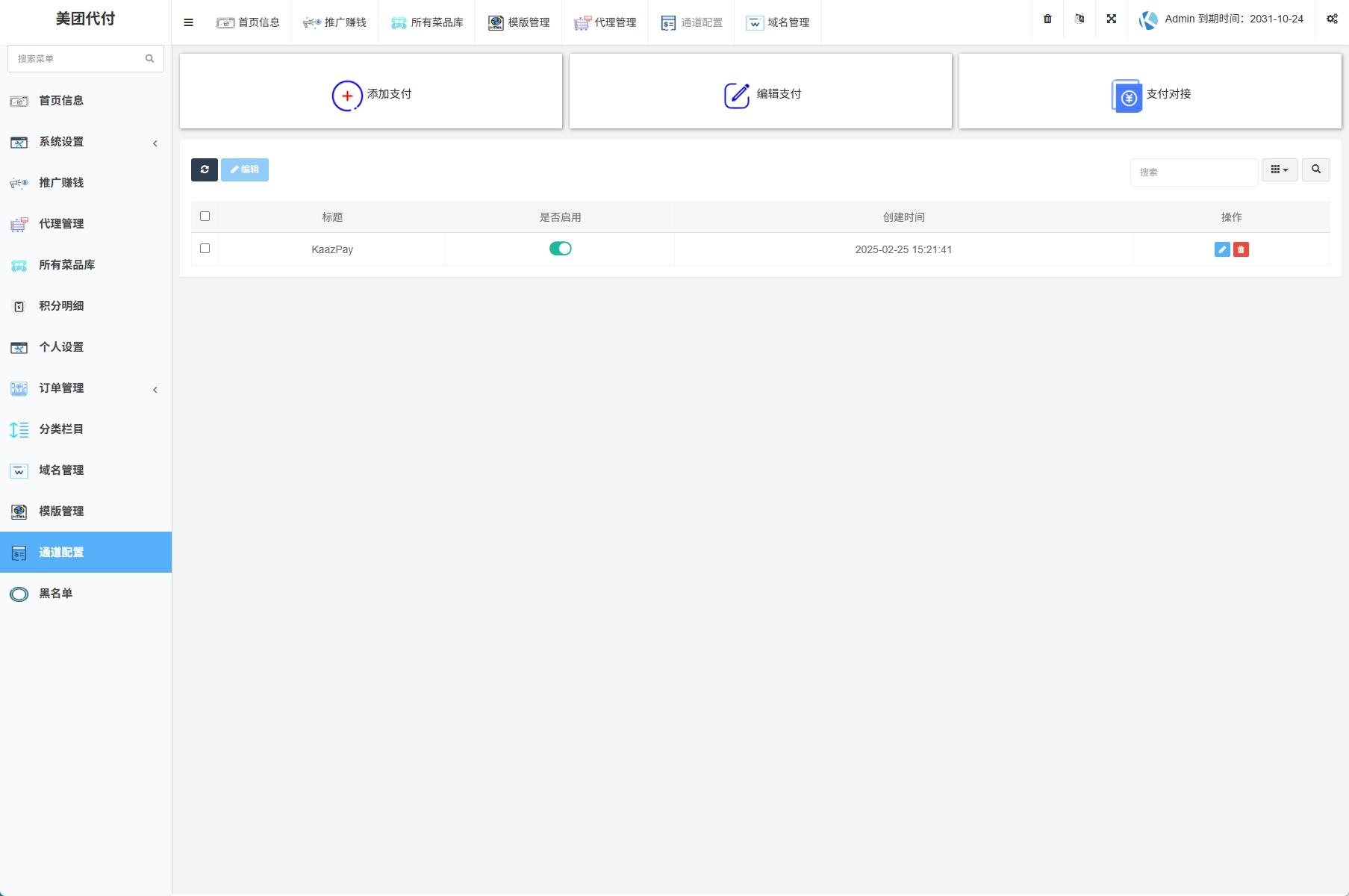The image size is (1349, 896).
Task: Open settings gears icon at top right
Action: [x=1331, y=19]
